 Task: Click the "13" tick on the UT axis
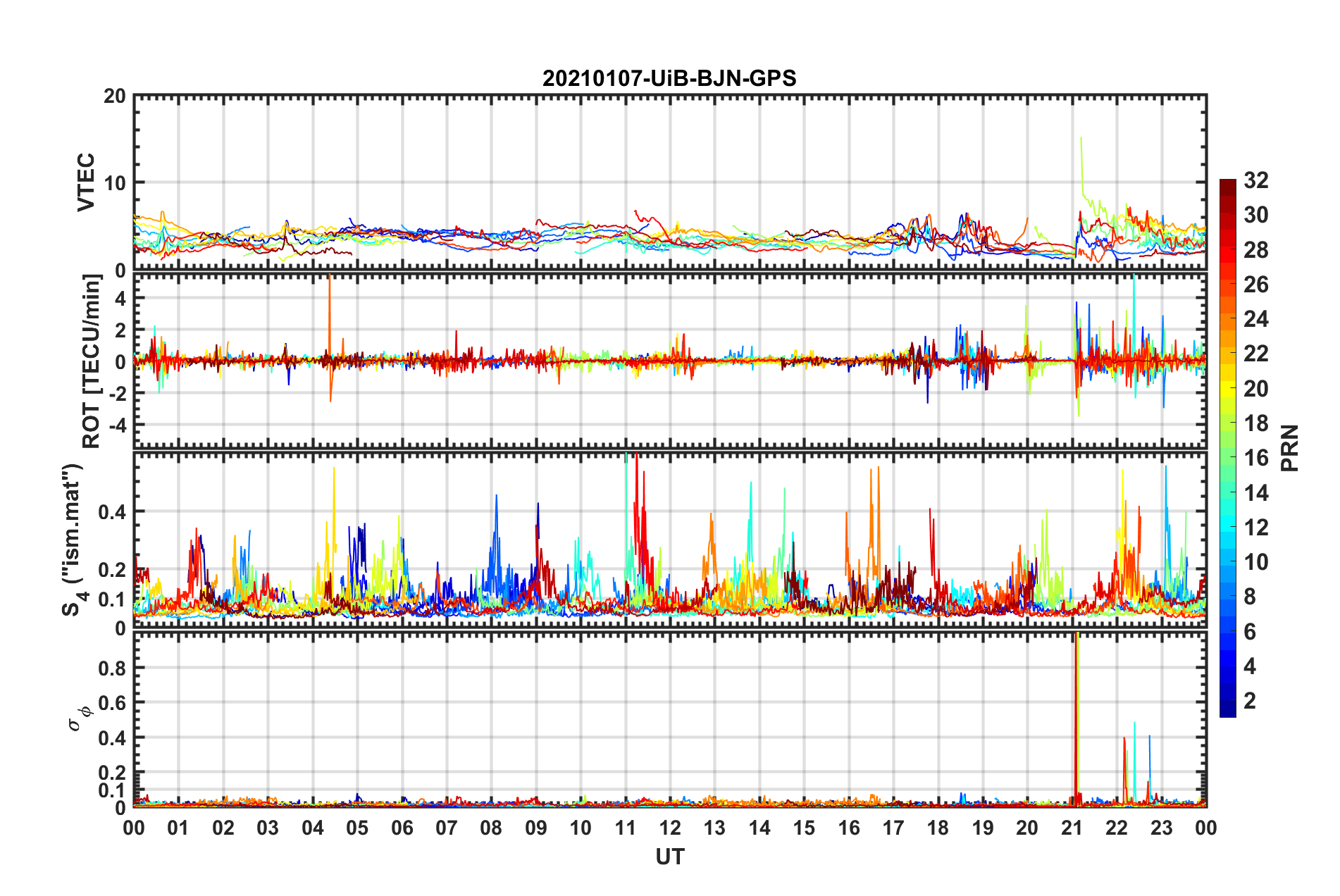tap(714, 828)
